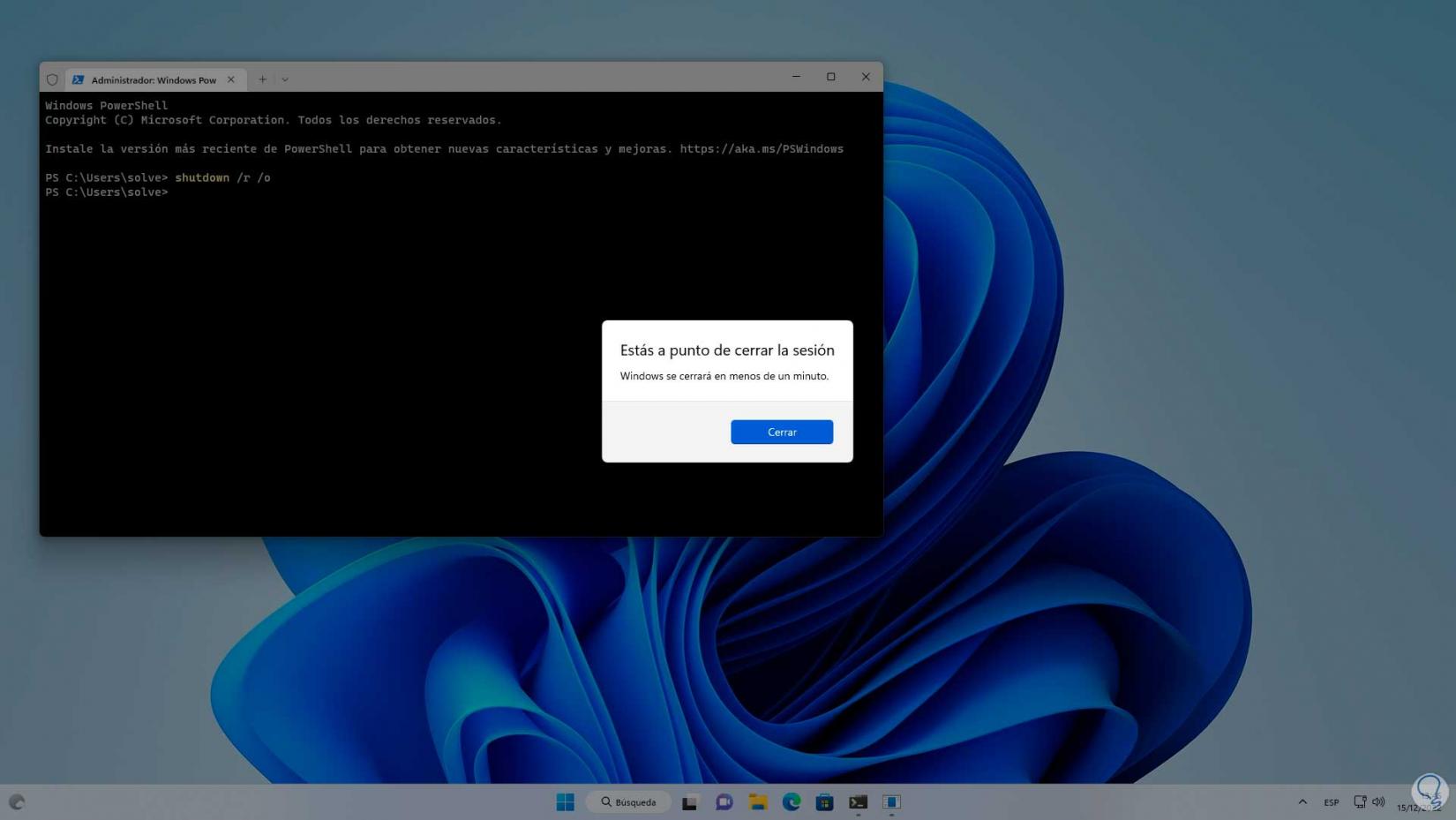Switch to the Terminal taskbar icon
This screenshot has height=820, width=1456.
pyautogui.click(x=858, y=801)
